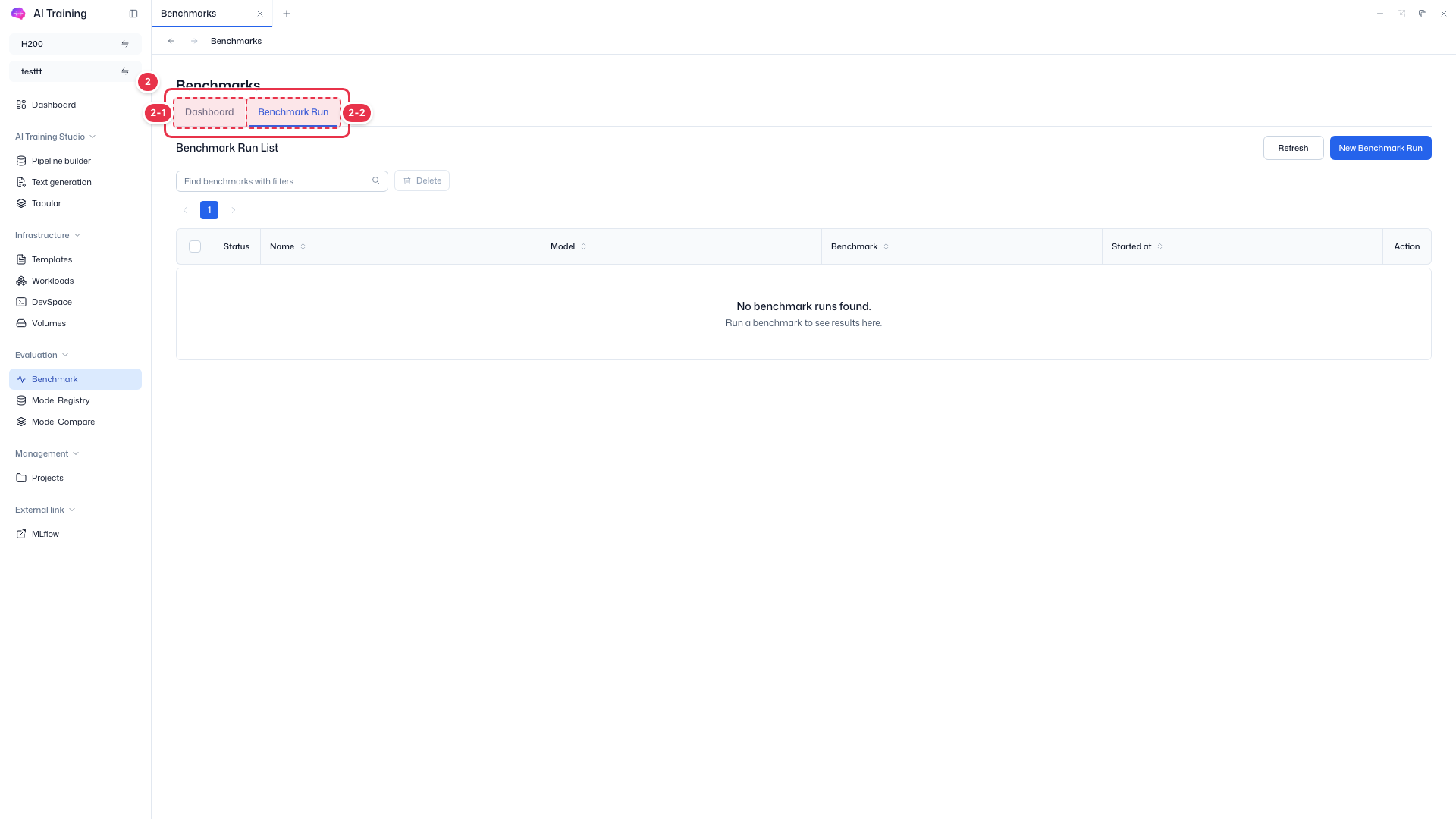Select page 1 in pagination

[x=209, y=210]
